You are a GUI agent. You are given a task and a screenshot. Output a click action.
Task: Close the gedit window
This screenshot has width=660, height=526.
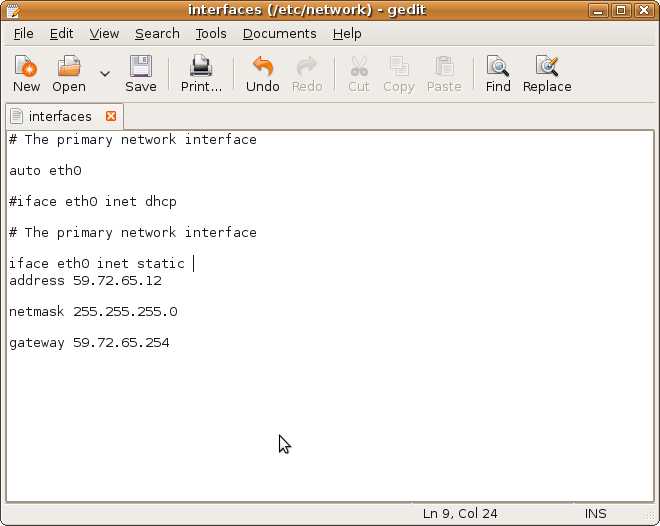(x=644, y=10)
